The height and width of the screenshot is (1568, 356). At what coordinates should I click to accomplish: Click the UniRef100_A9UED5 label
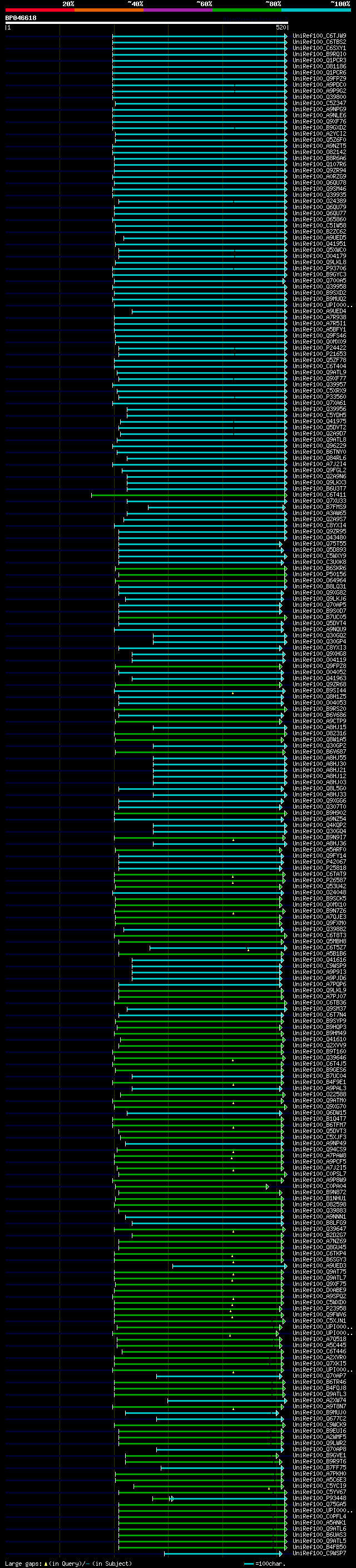[319, 238]
